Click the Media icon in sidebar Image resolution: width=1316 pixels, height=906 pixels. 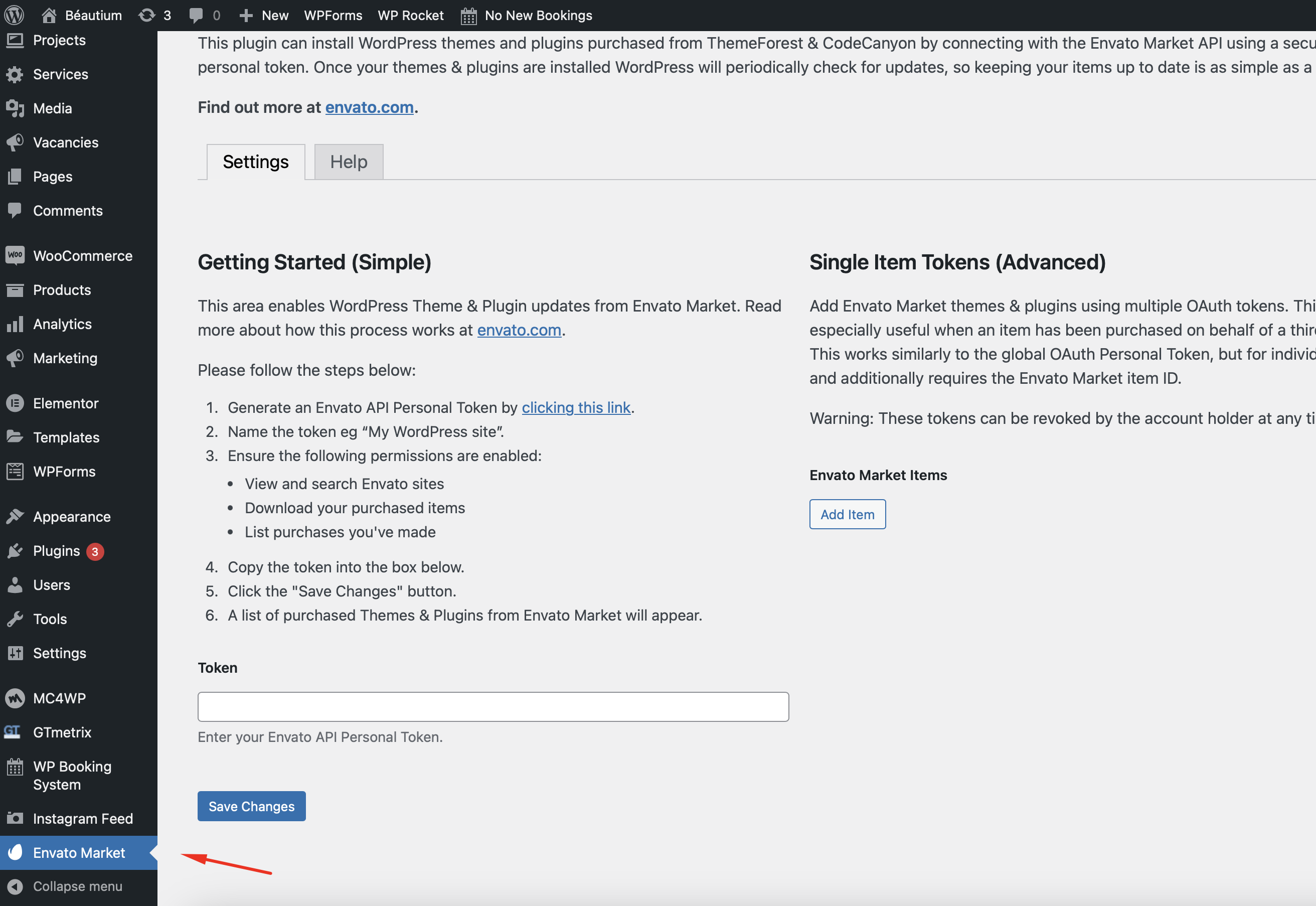tap(15, 108)
